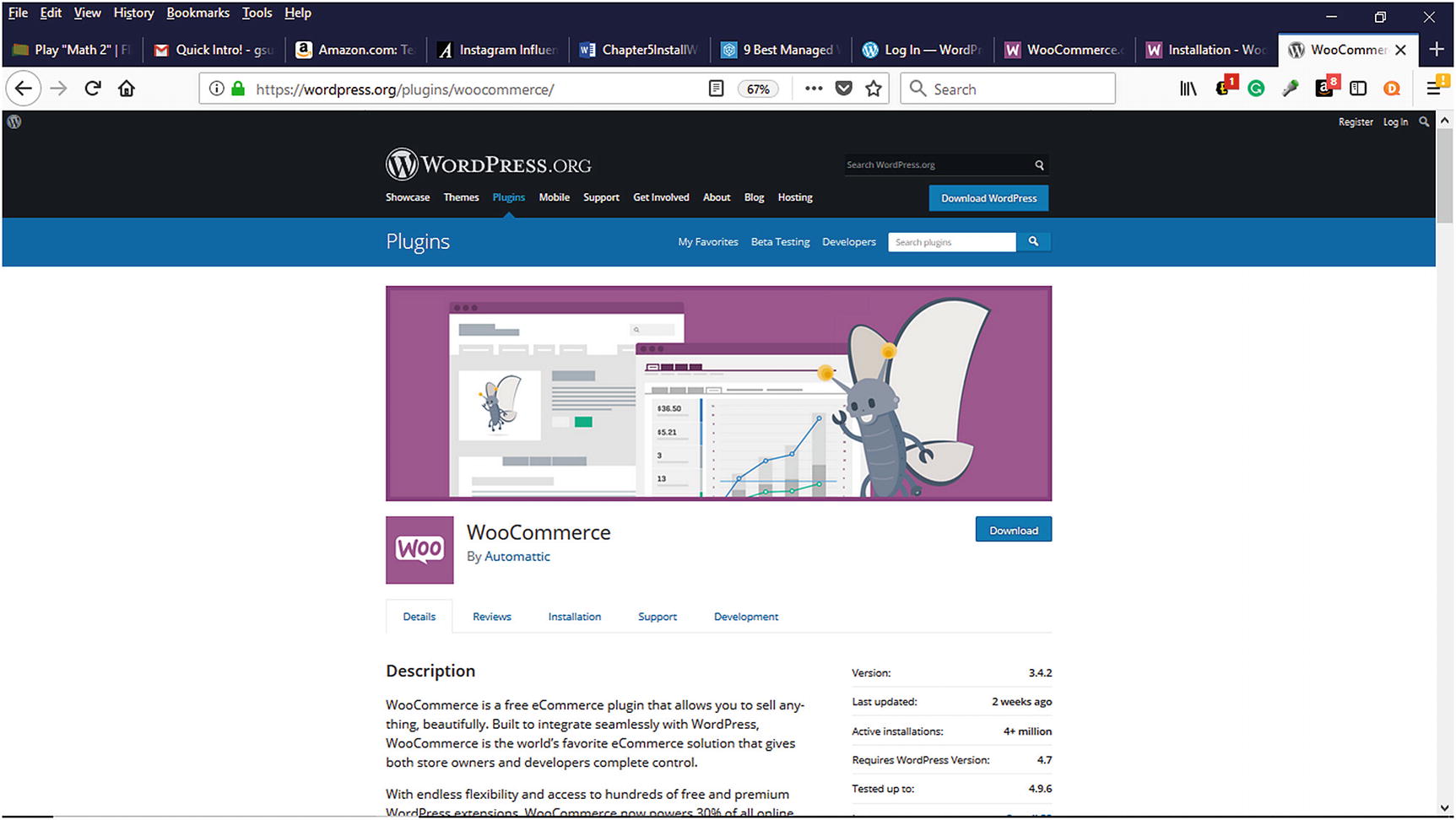Click the magnifier icon beside Log In
Image resolution: width=1456 pixels, height=820 pixels.
(1424, 121)
